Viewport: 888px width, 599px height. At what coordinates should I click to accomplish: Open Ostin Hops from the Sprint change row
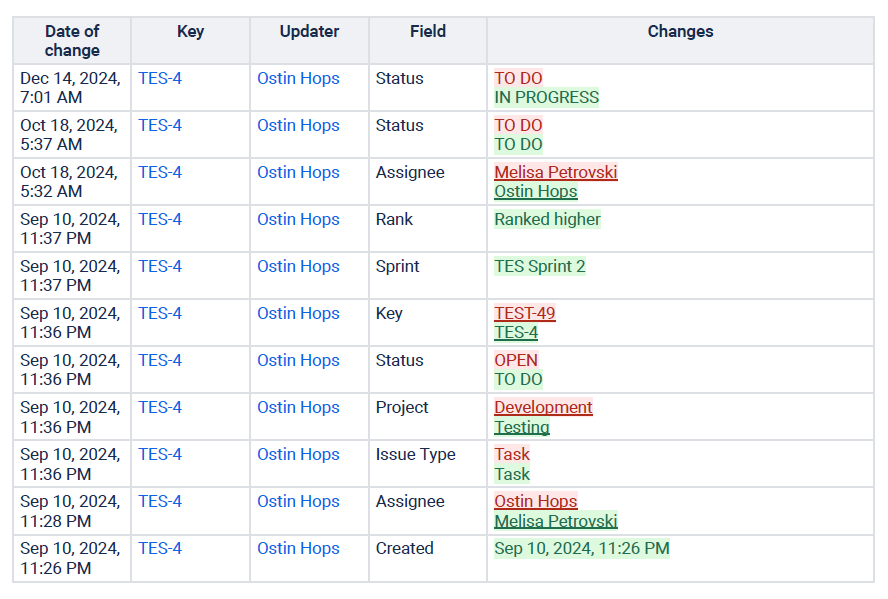tap(298, 266)
